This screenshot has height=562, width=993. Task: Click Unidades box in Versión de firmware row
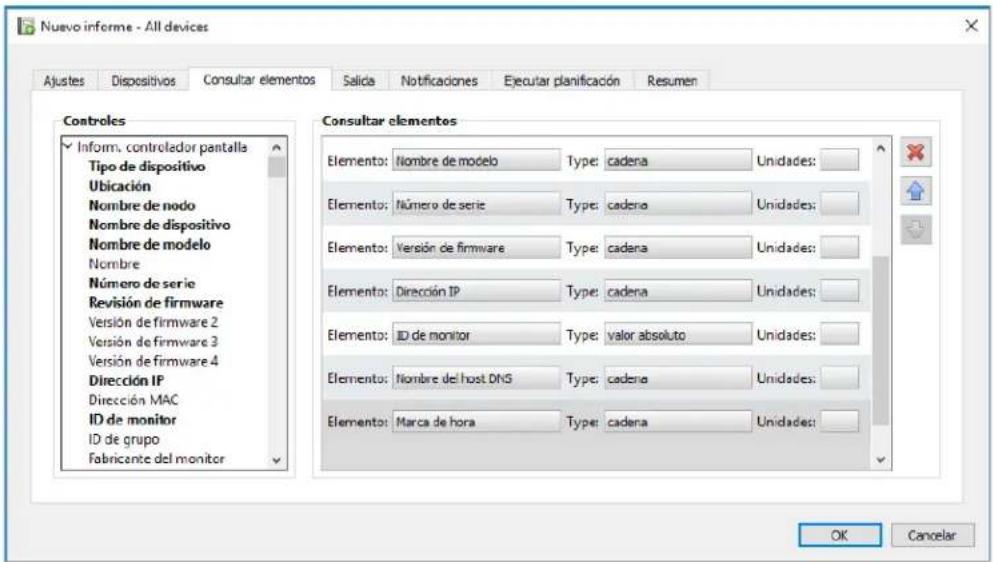point(840,247)
